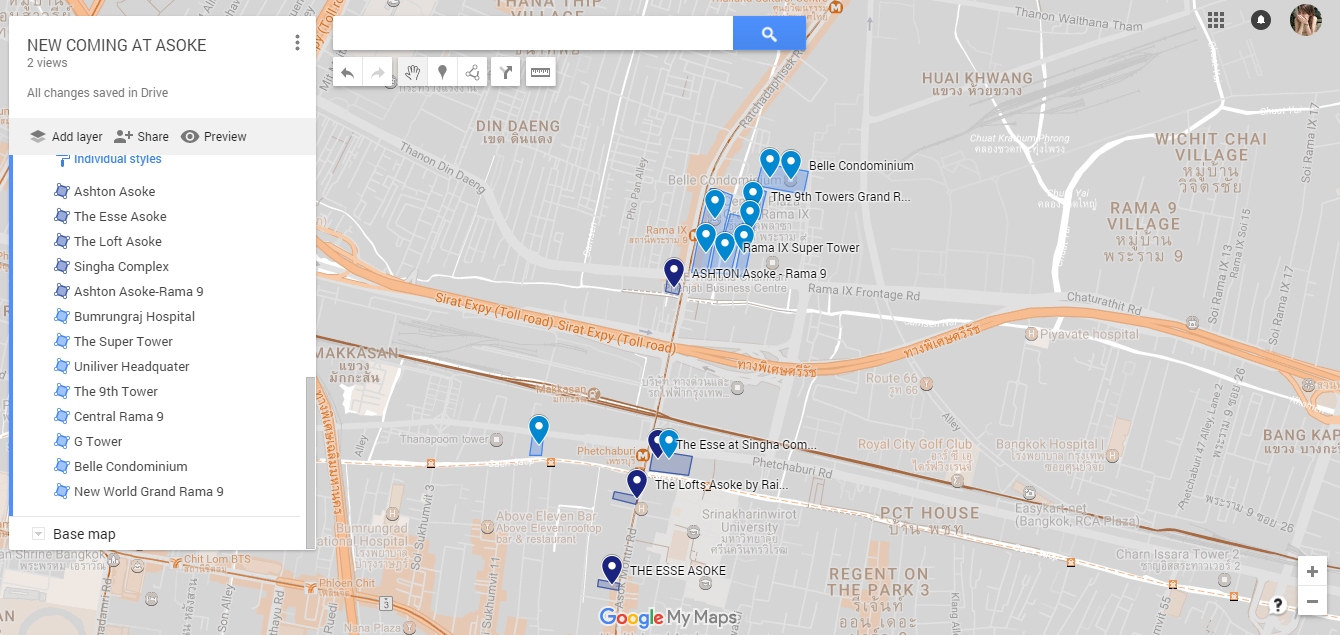
Task: Click the Piyavate hospital label on the map
Action: [x=1088, y=334]
